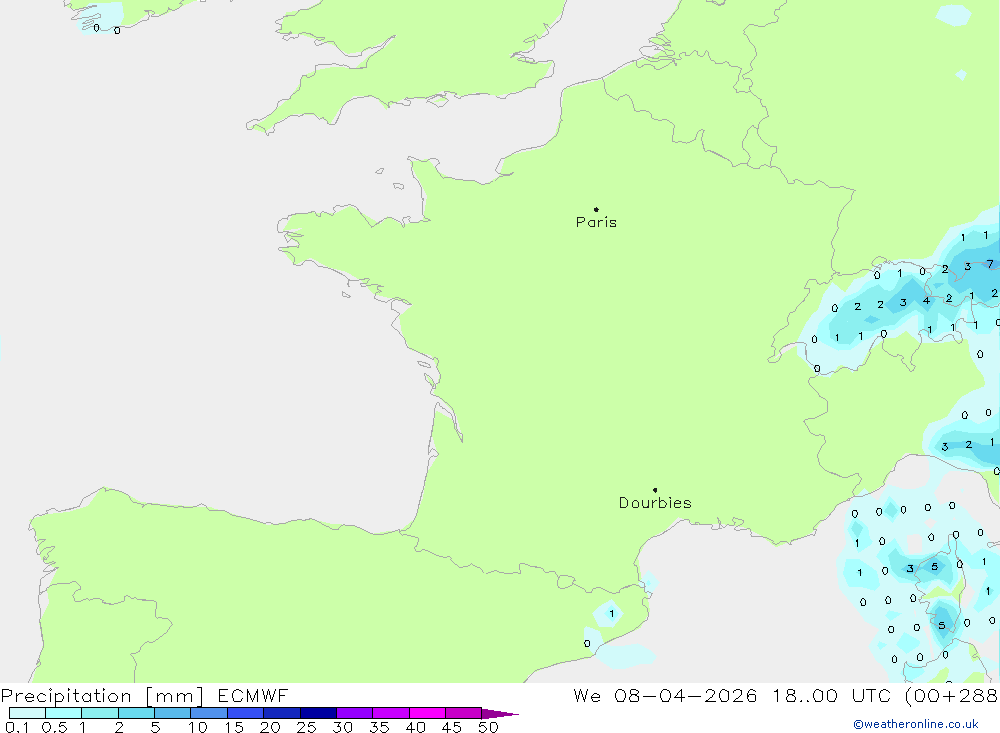Click the black dot marker above Paris
This screenshot has width=1000, height=733.
click(x=596, y=209)
